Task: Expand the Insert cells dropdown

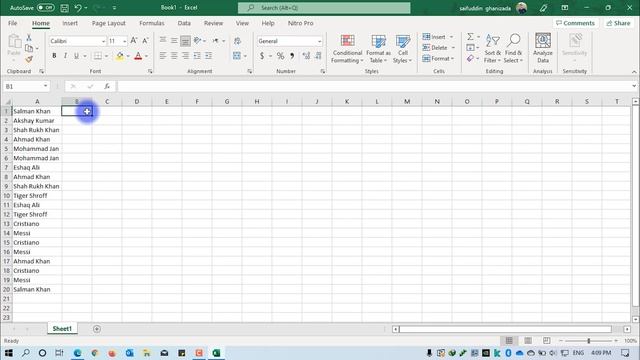Action: (x=451, y=37)
